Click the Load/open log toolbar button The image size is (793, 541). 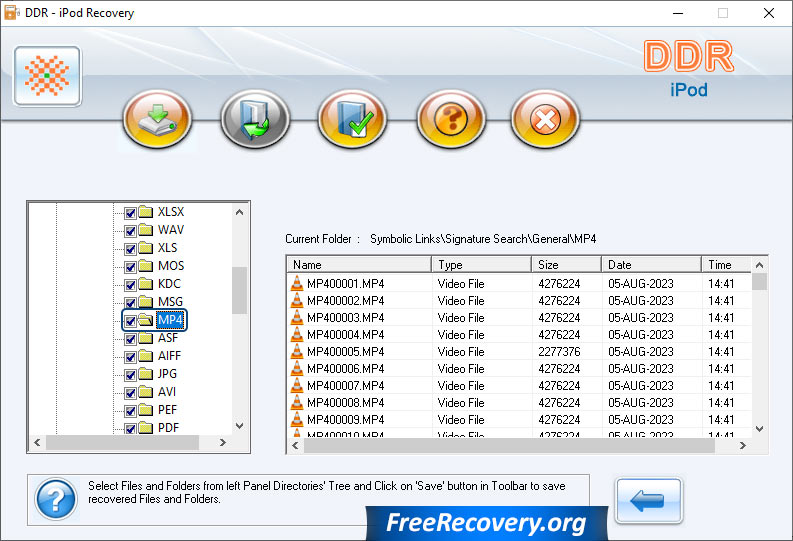(255, 119)
